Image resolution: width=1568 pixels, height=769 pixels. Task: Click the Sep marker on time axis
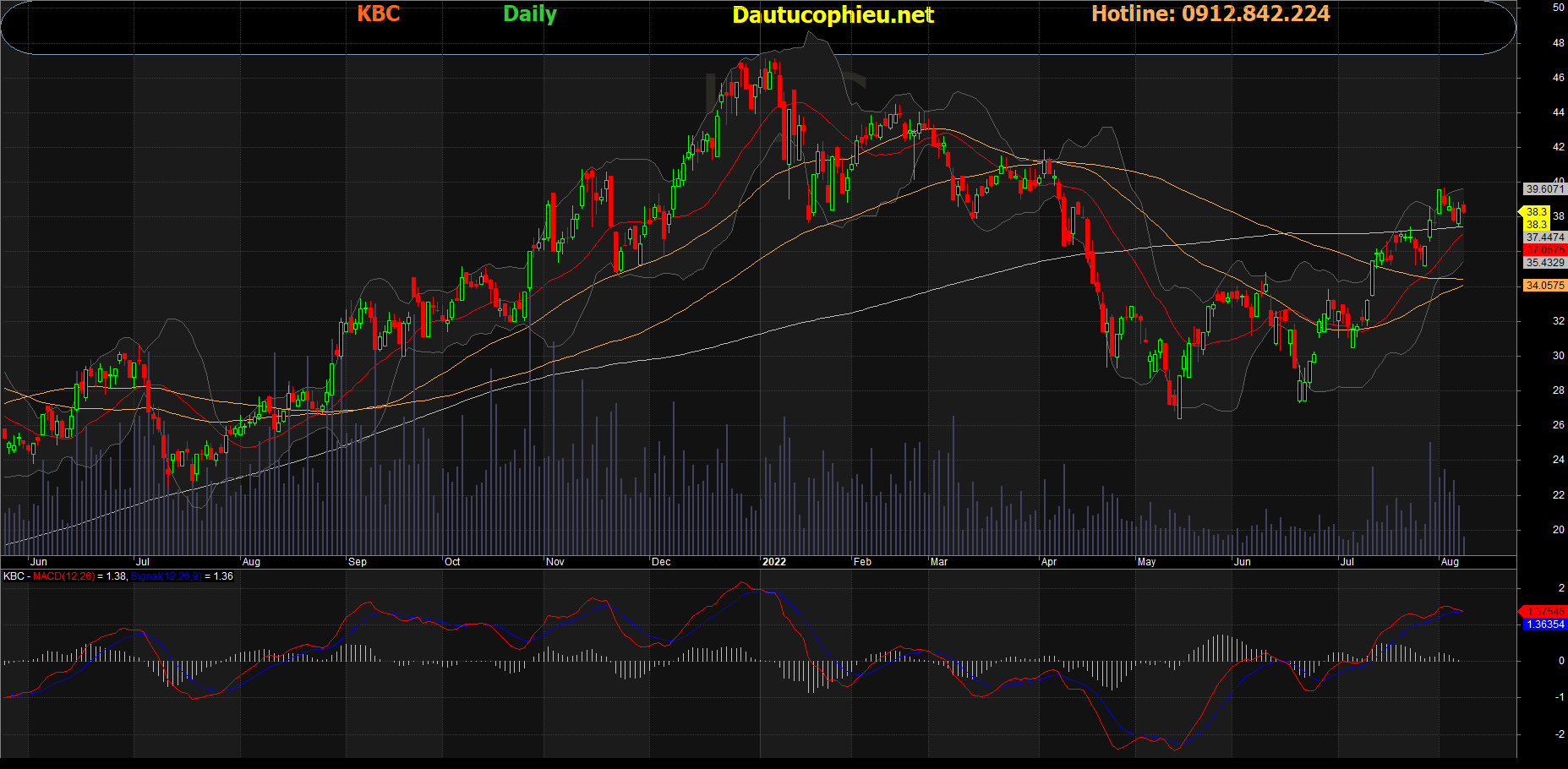point(358,562)
